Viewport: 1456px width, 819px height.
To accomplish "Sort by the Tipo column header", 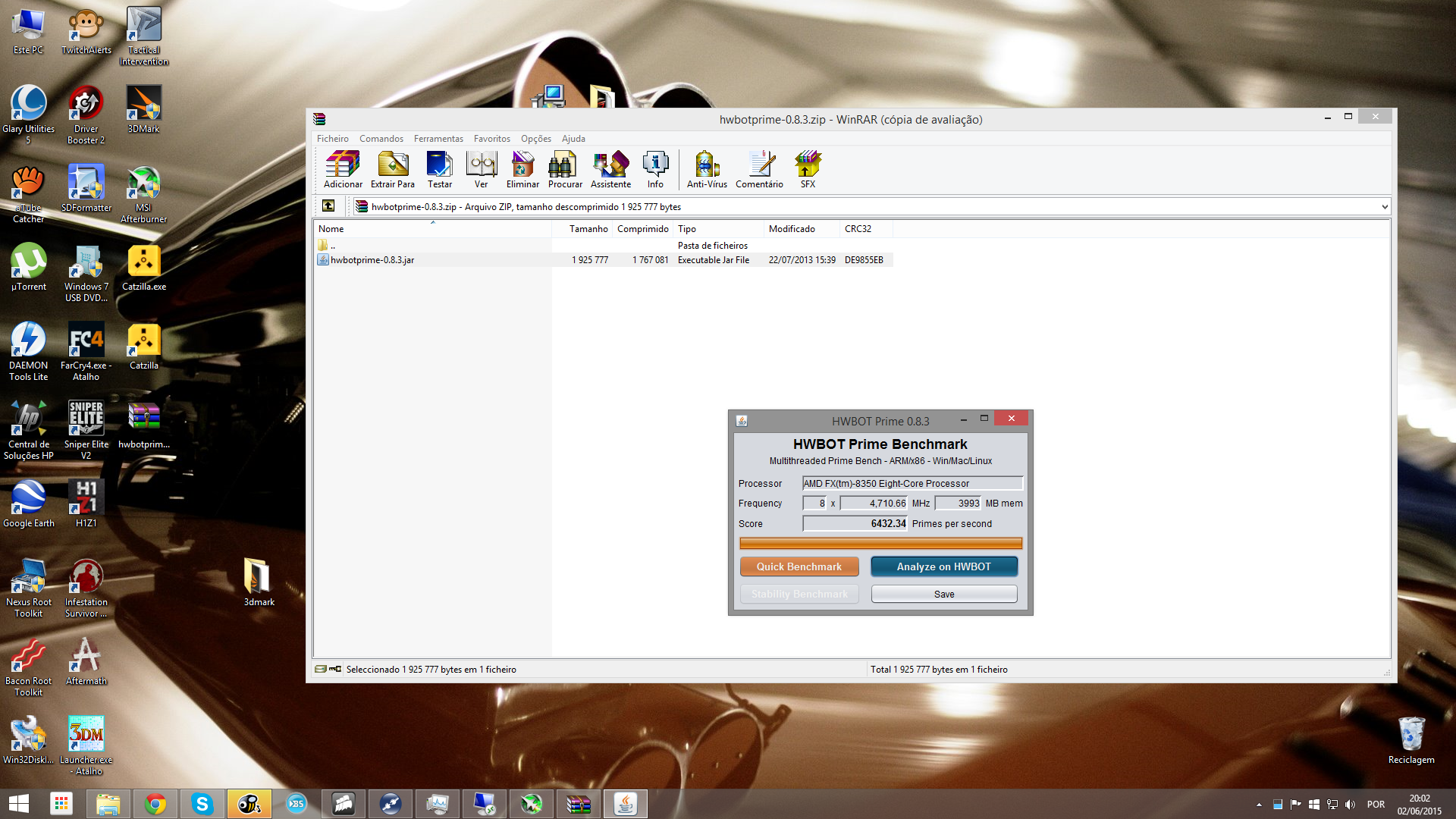I will coord(718,228).
